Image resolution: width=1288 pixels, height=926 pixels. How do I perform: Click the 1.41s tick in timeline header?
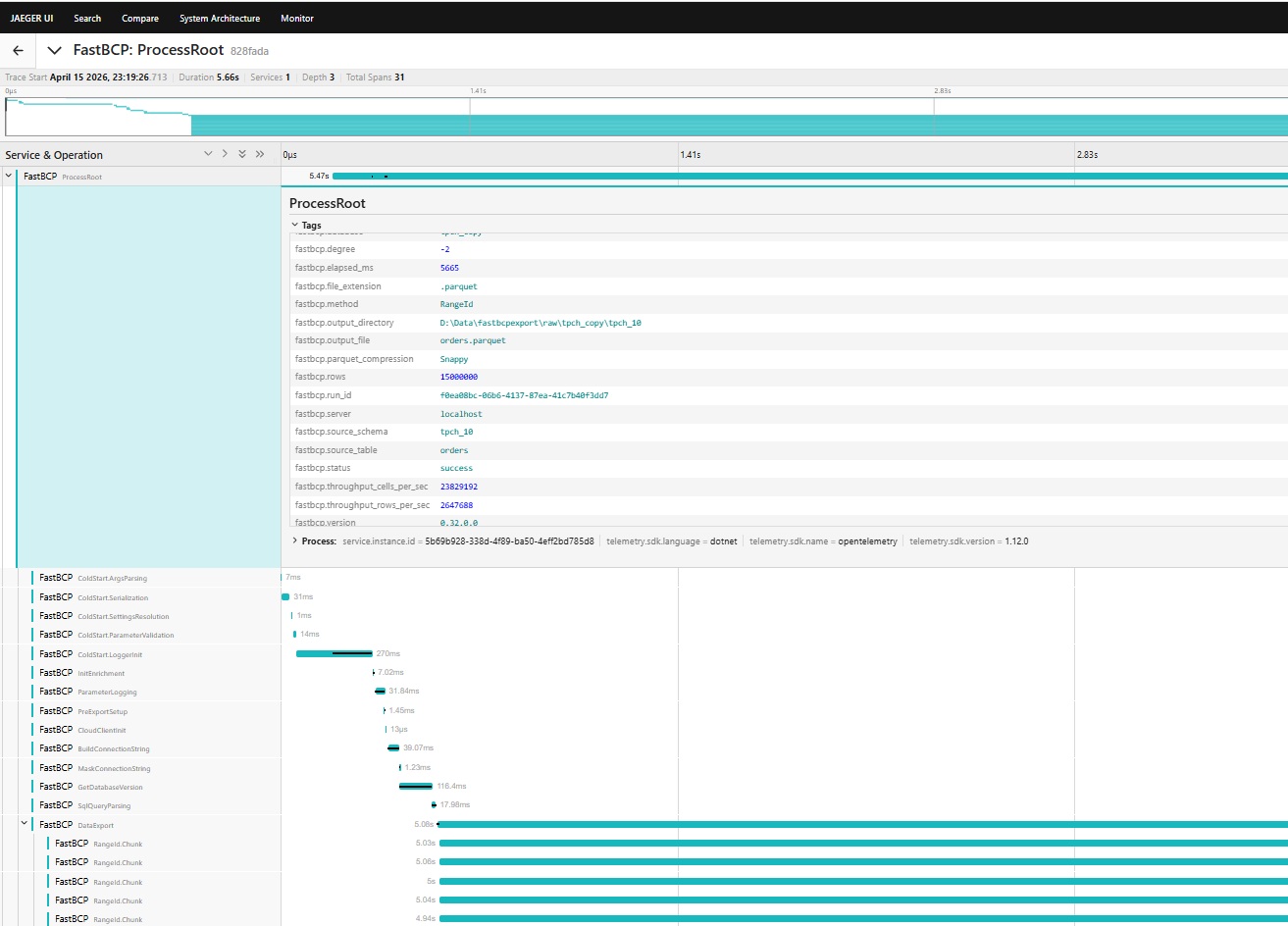[691, 154]
